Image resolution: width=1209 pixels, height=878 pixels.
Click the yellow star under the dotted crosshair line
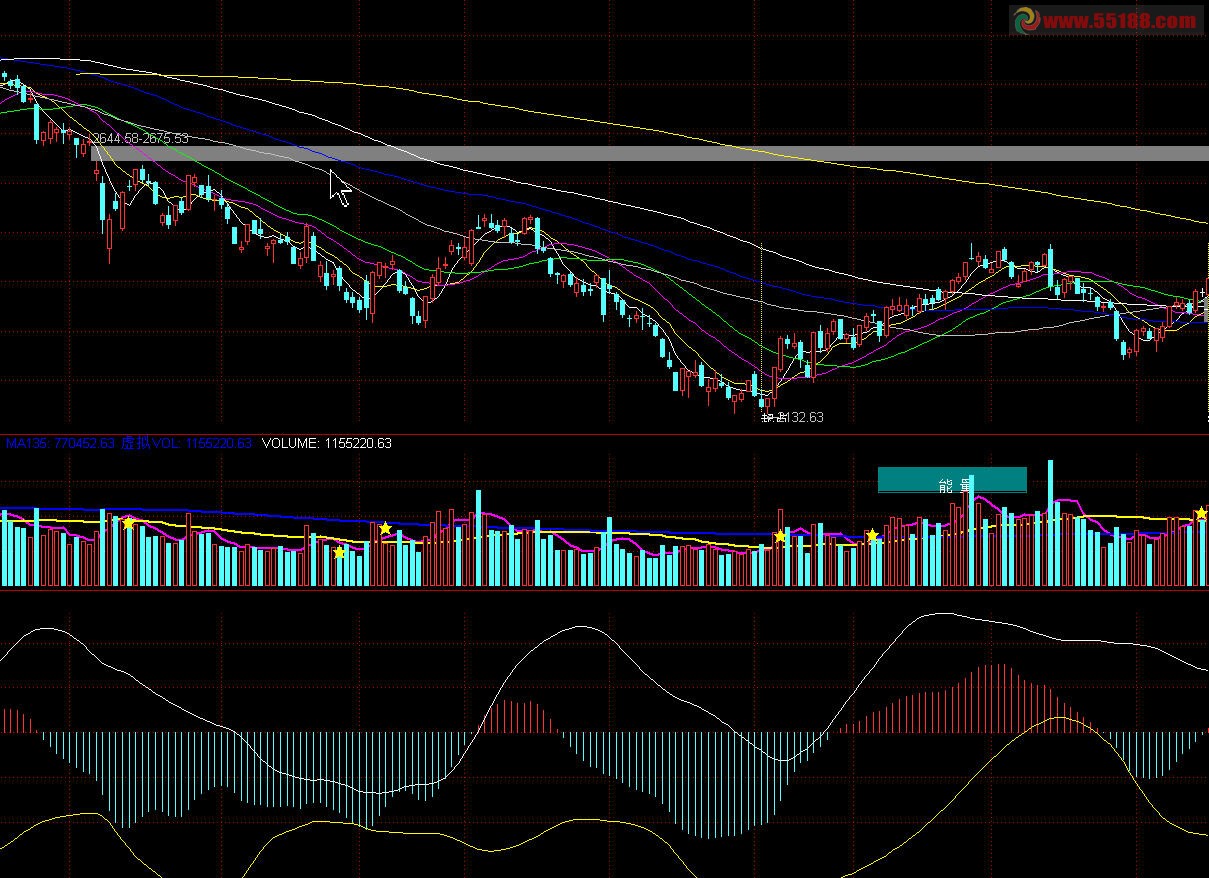click(780, 537)
